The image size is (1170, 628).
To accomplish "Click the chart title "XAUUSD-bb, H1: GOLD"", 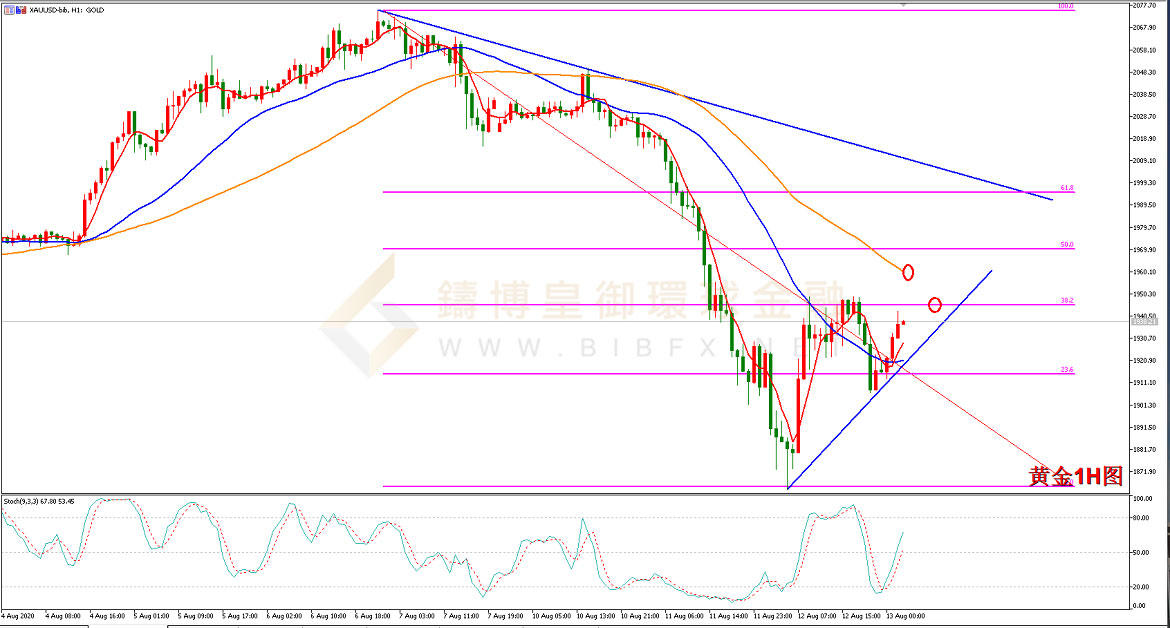I will click(66, 10).
